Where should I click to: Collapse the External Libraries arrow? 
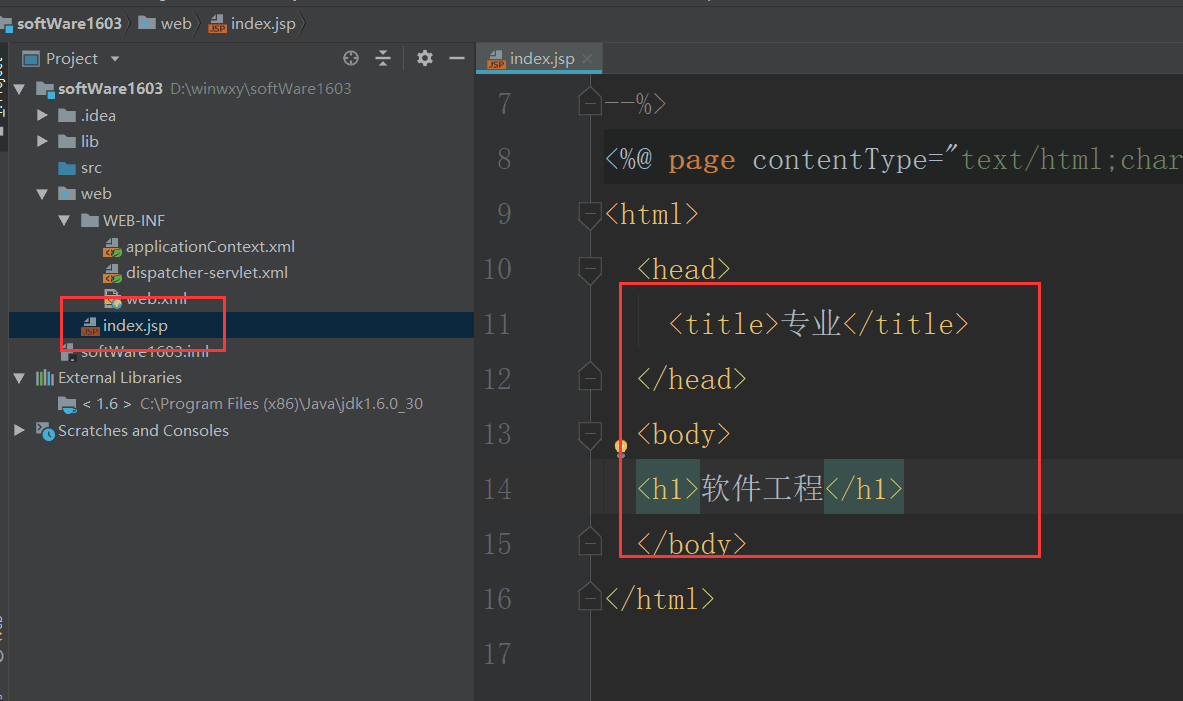(20, 378)
